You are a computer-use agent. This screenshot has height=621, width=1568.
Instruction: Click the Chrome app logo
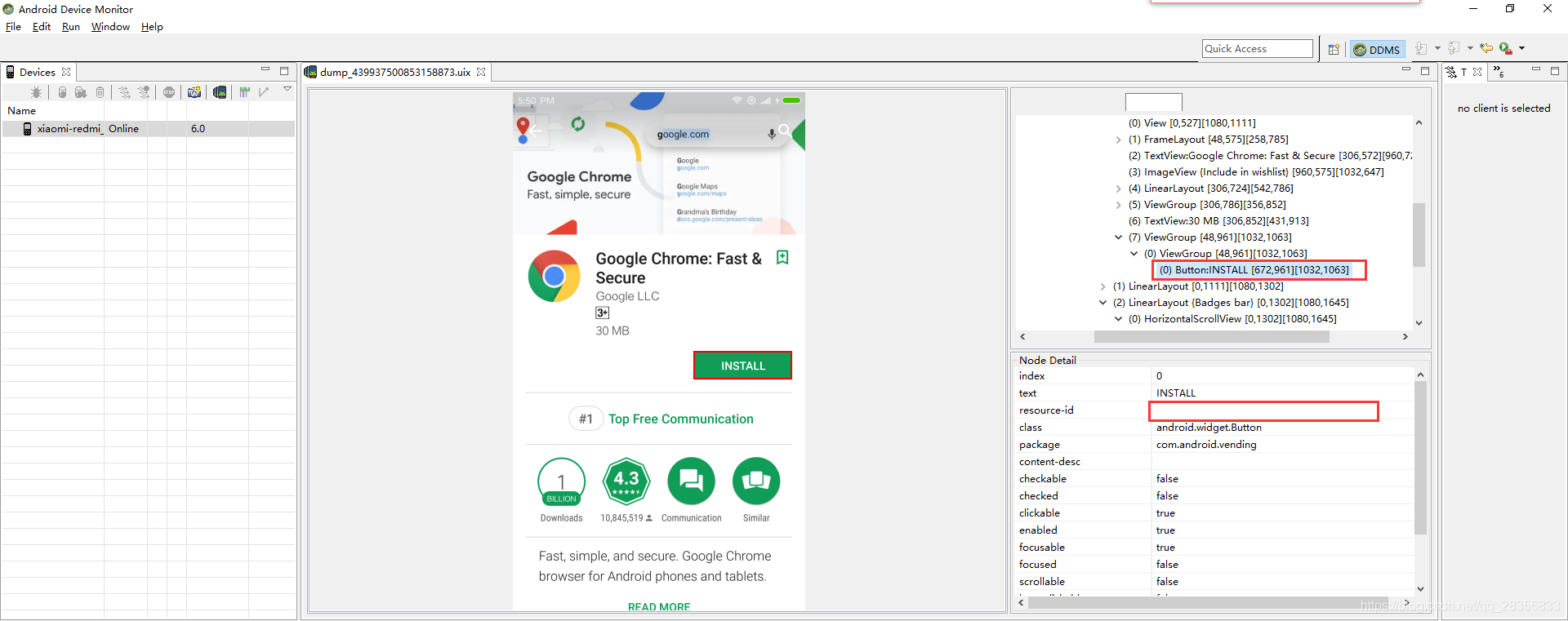pyautogui.click(x=555, y=277)
